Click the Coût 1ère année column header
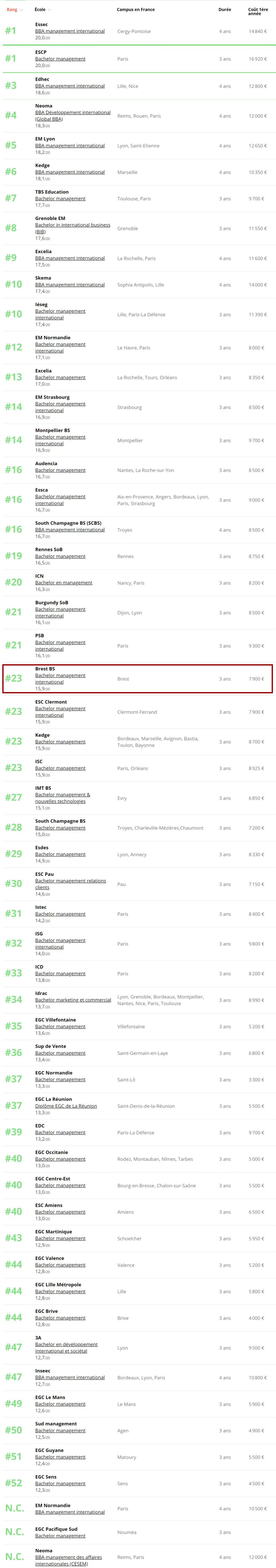 pyautogui.click(x=258, y=11)
